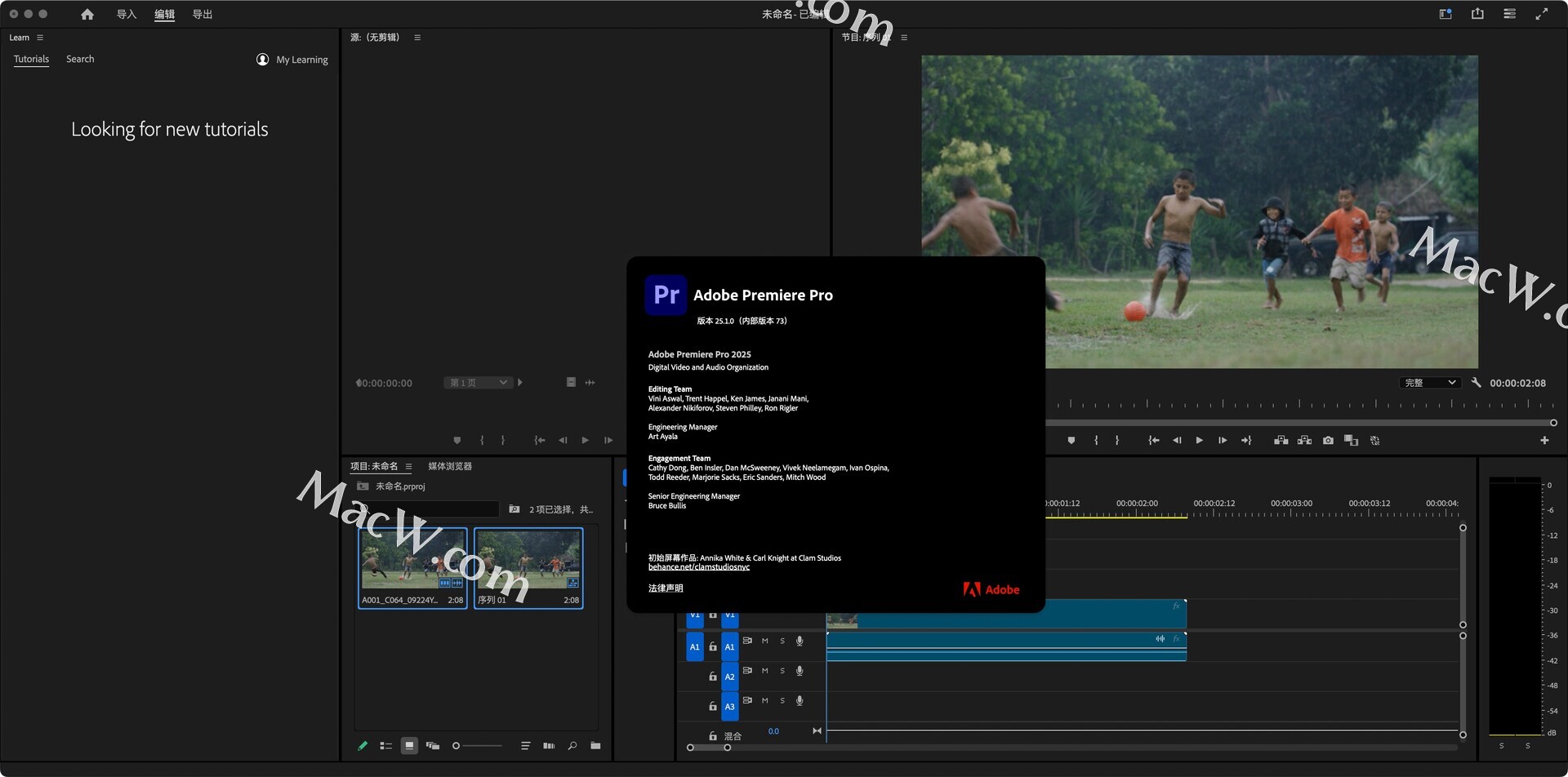
Task: Click the mix track 0.0 volume value
Action: [x=773, y=731]
